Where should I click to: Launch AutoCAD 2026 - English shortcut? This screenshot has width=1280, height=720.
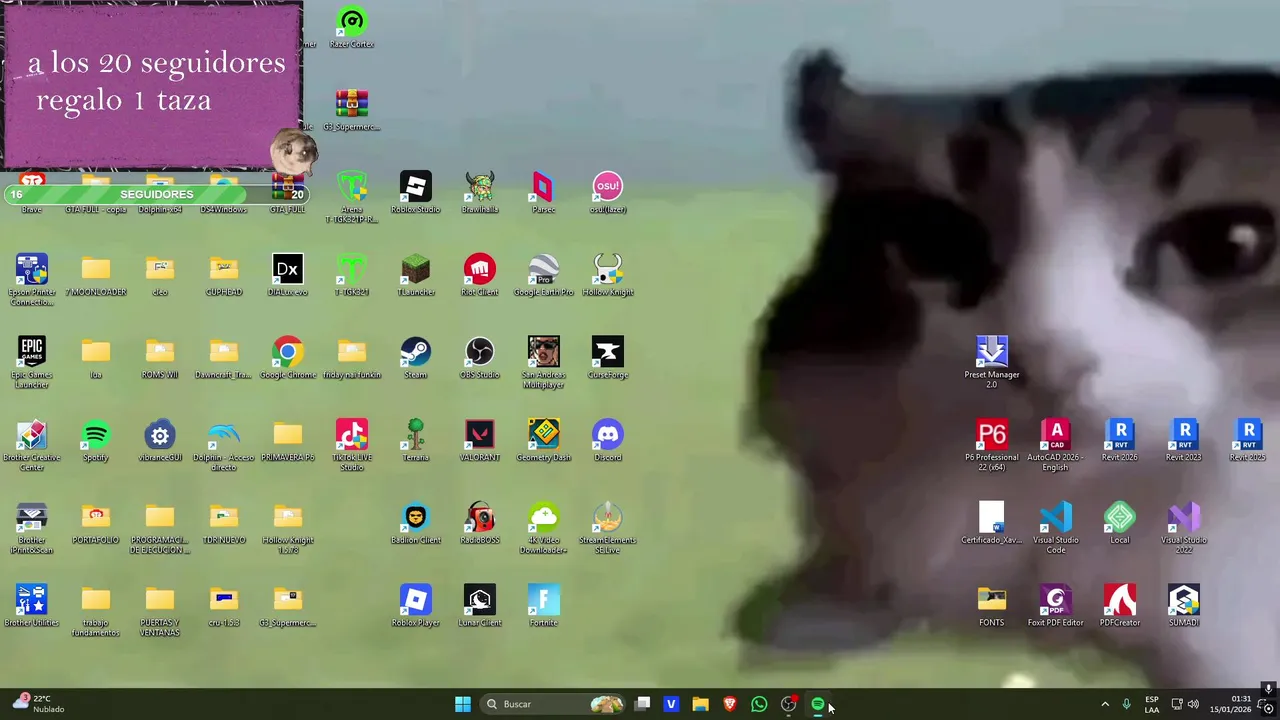[1056, 446]
